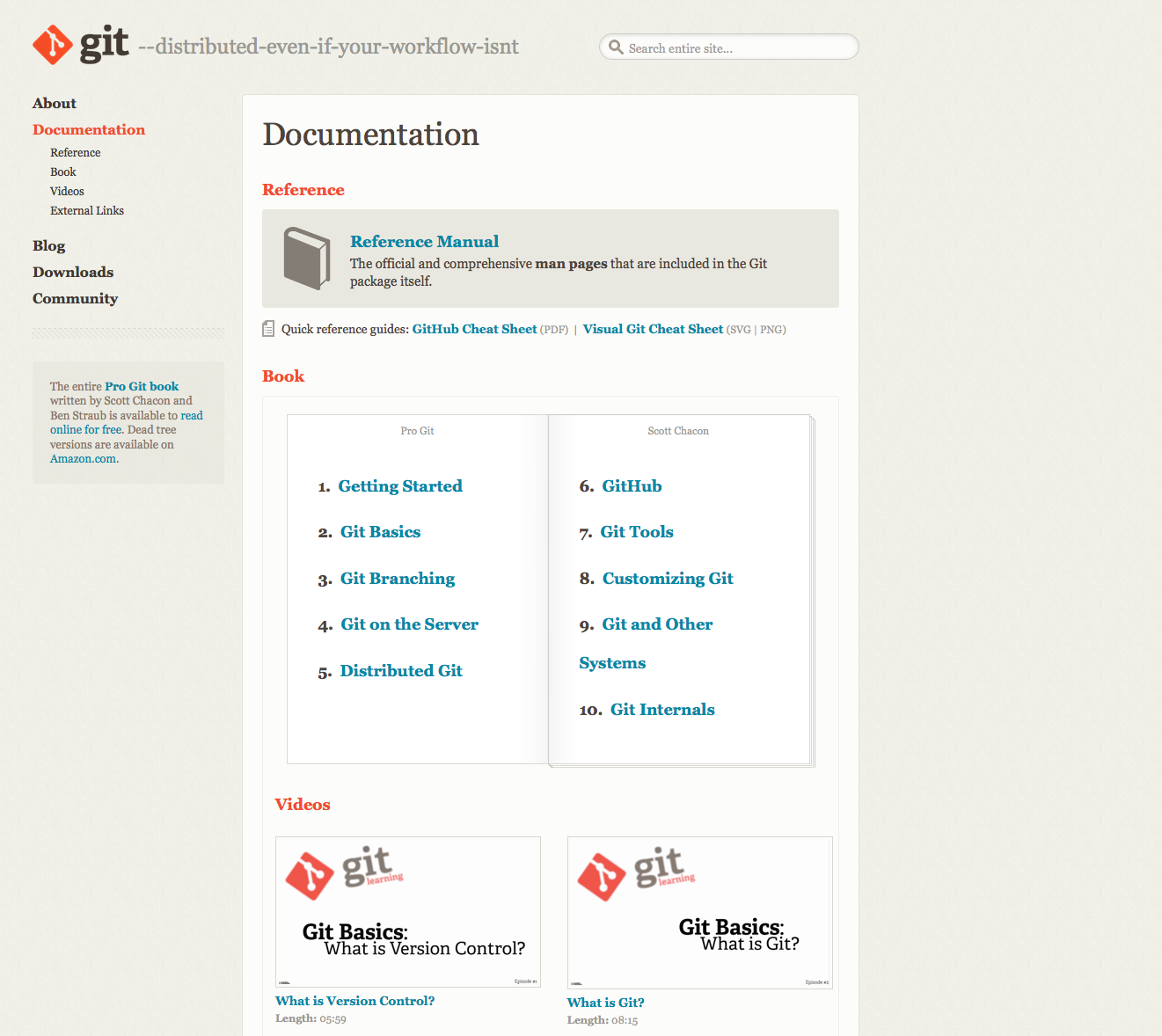Click the Videos section heading

[303, 805]
